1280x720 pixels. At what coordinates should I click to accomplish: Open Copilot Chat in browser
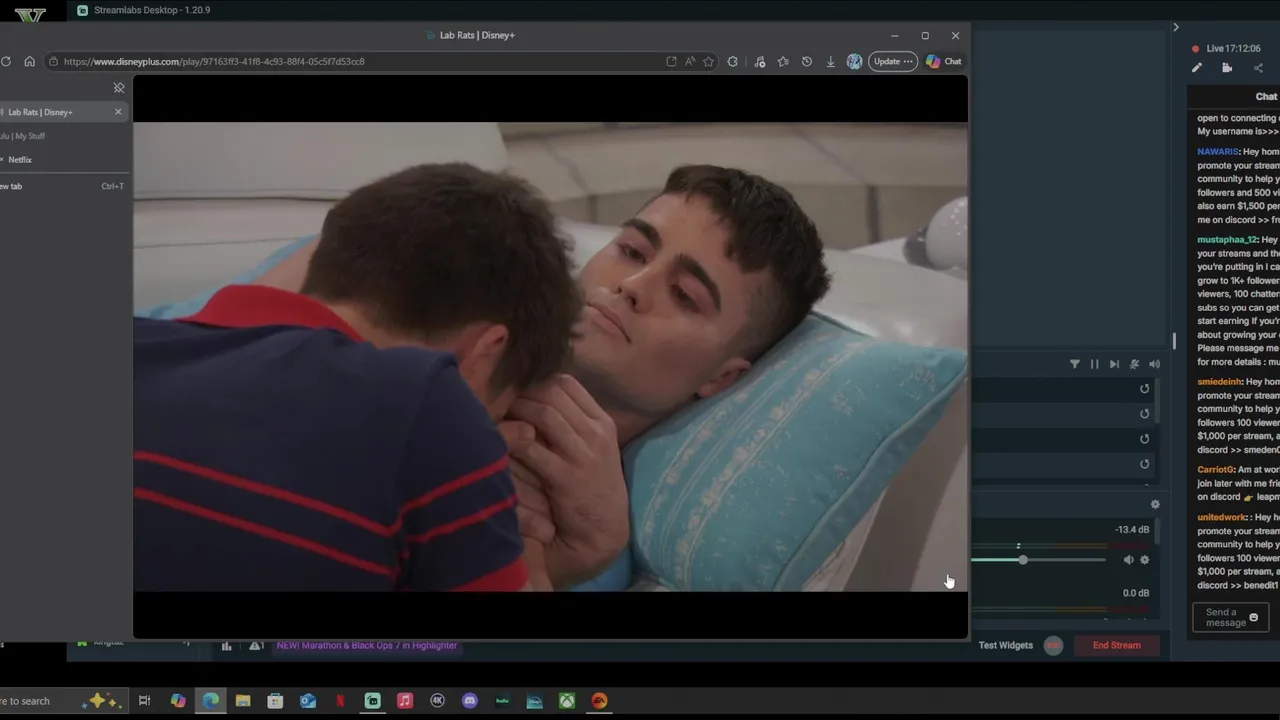[x=944, y=61]
